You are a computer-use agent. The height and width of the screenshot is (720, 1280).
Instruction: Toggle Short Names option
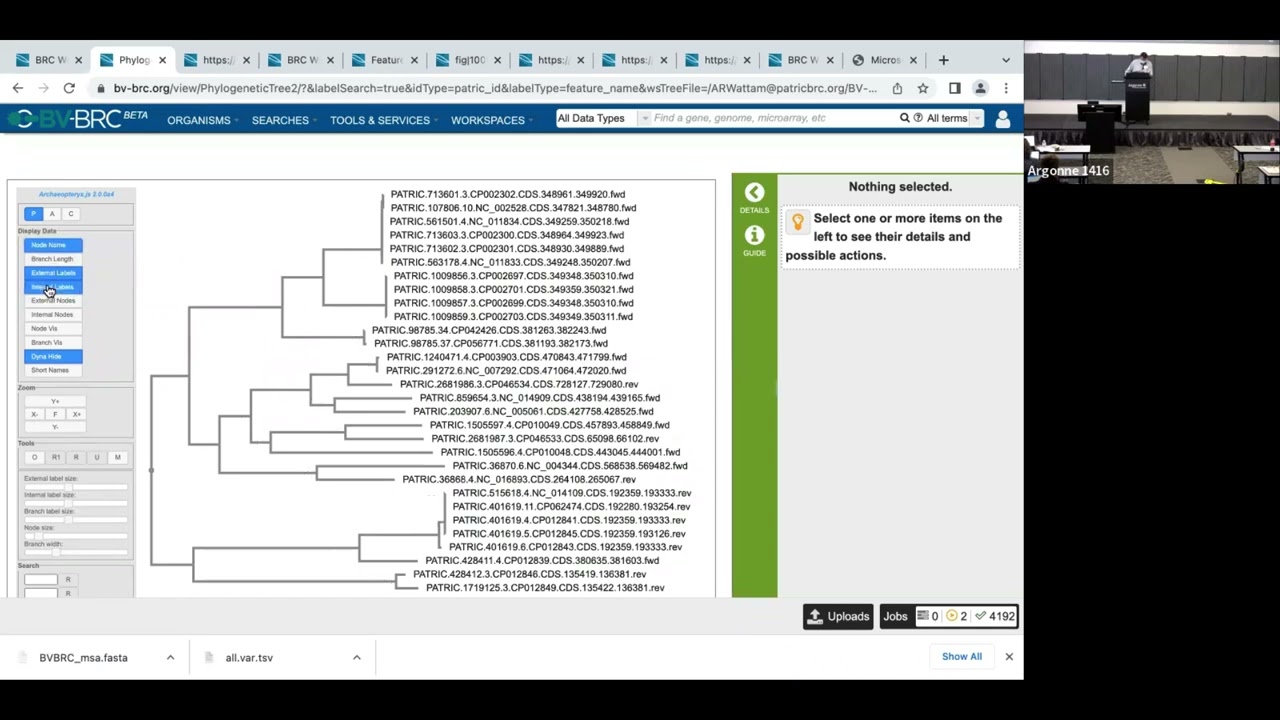coord(54,370)
